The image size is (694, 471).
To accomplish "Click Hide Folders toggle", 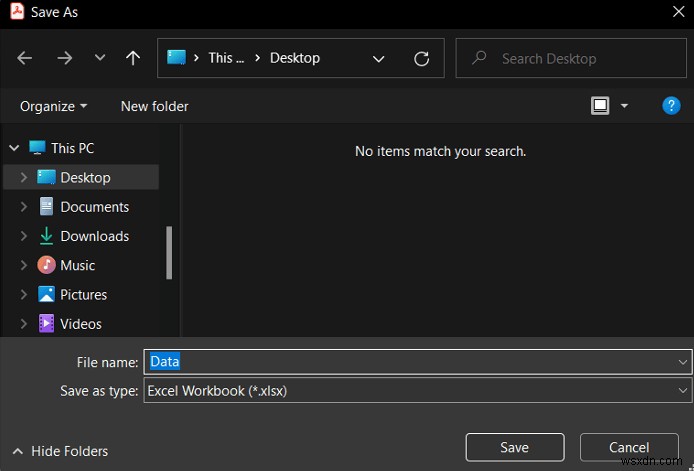I will 60,451.
